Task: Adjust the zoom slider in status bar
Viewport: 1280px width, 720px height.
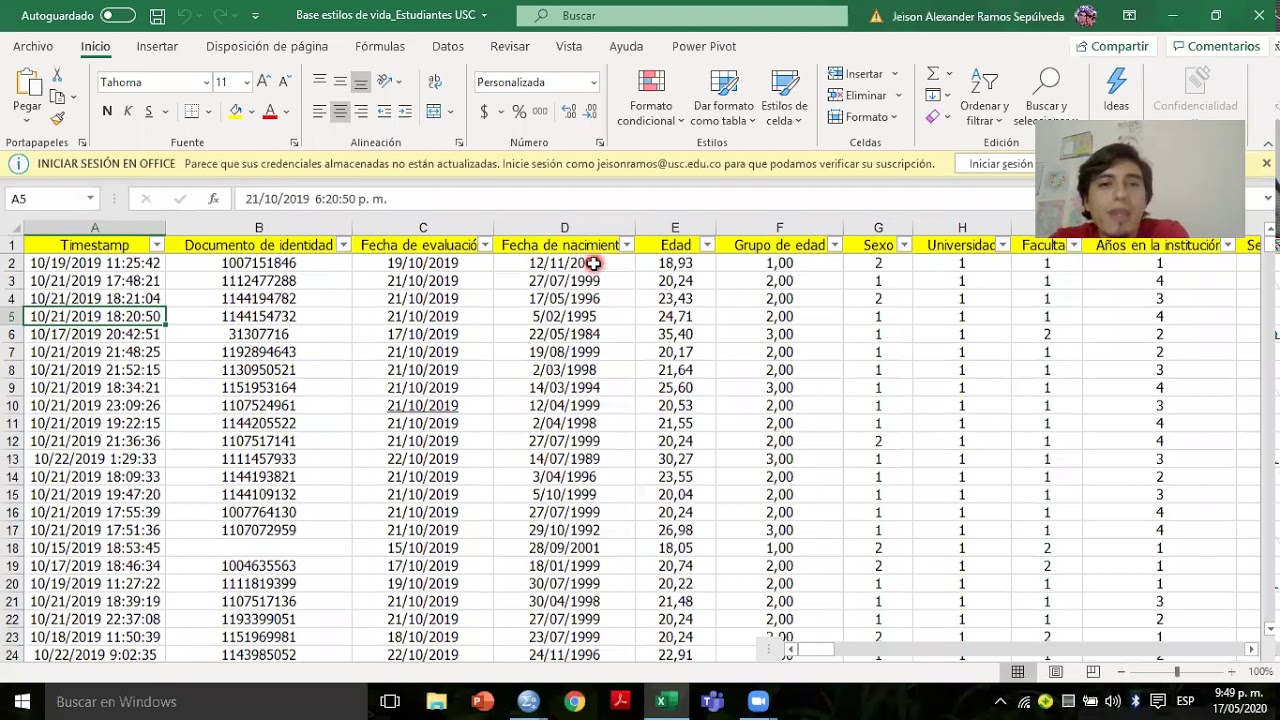Action: 1177,672
